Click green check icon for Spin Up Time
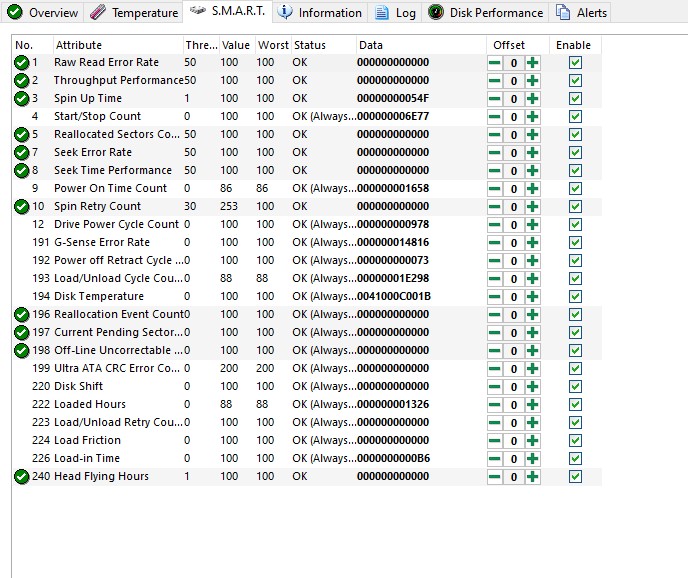This screenshot has width=688, height=578. 22,99
